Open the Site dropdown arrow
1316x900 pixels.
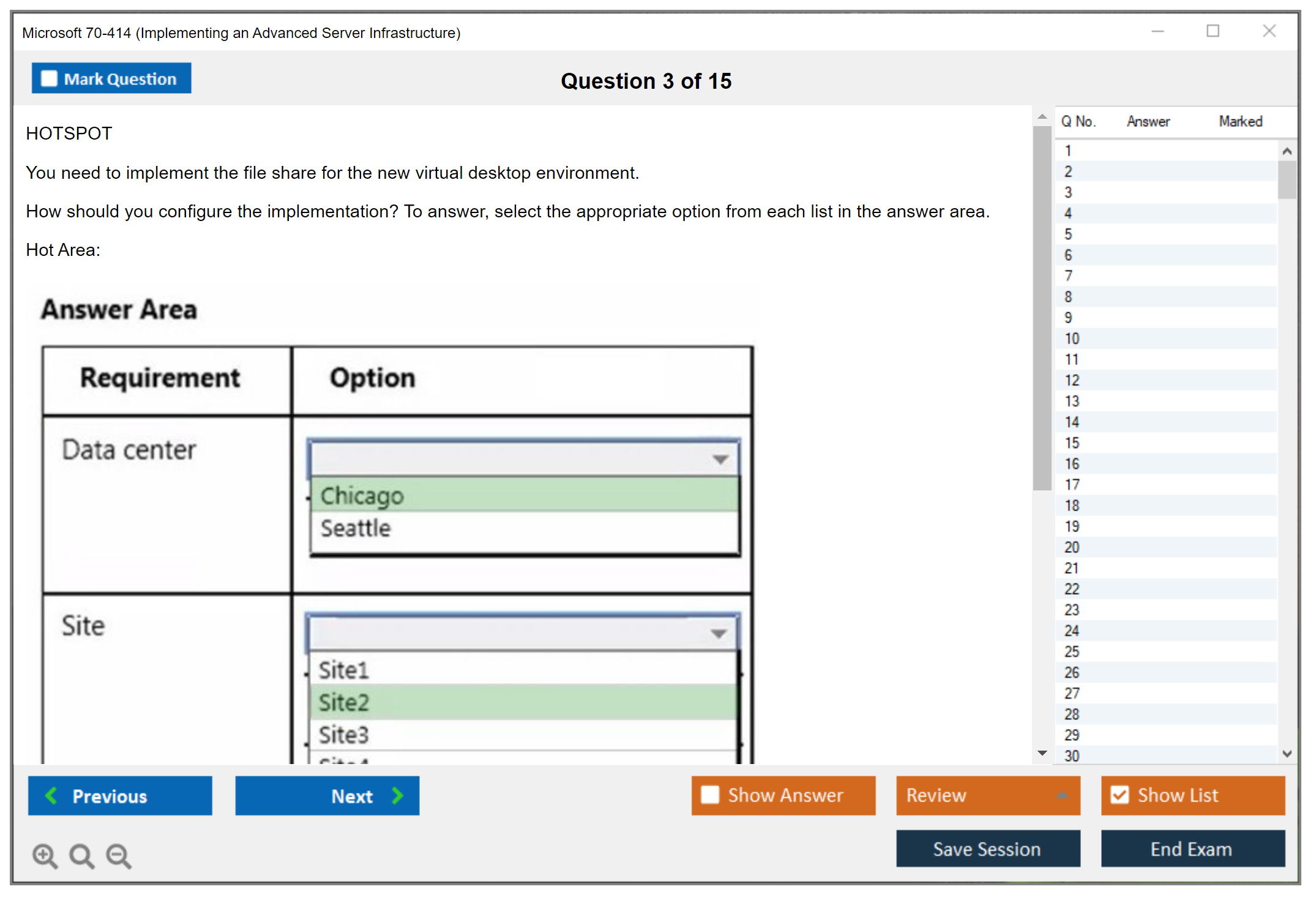719,634
